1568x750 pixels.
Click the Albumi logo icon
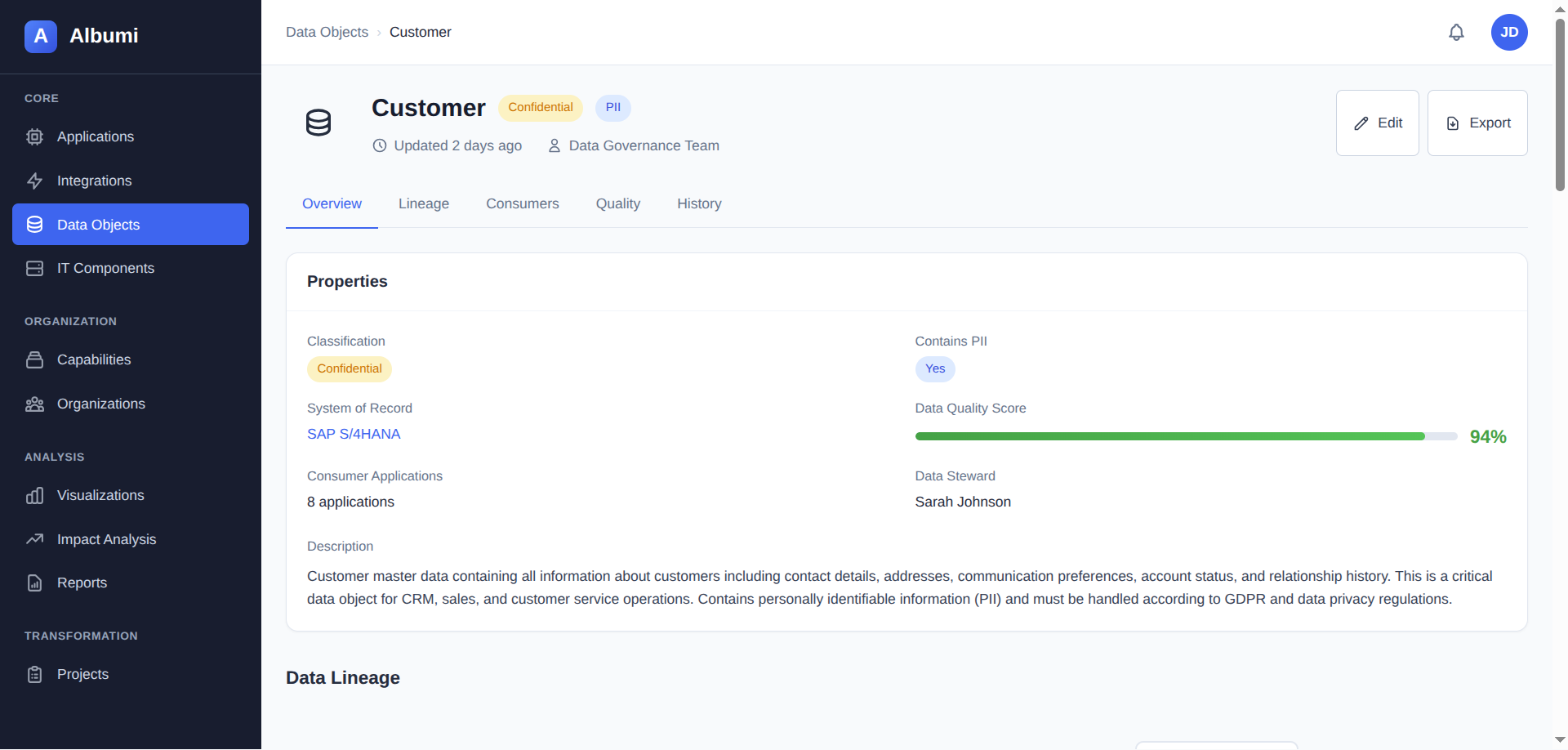pos(40,36)
